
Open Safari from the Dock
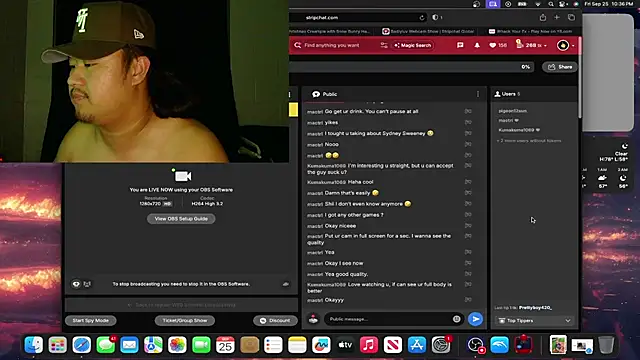point(82,345)
